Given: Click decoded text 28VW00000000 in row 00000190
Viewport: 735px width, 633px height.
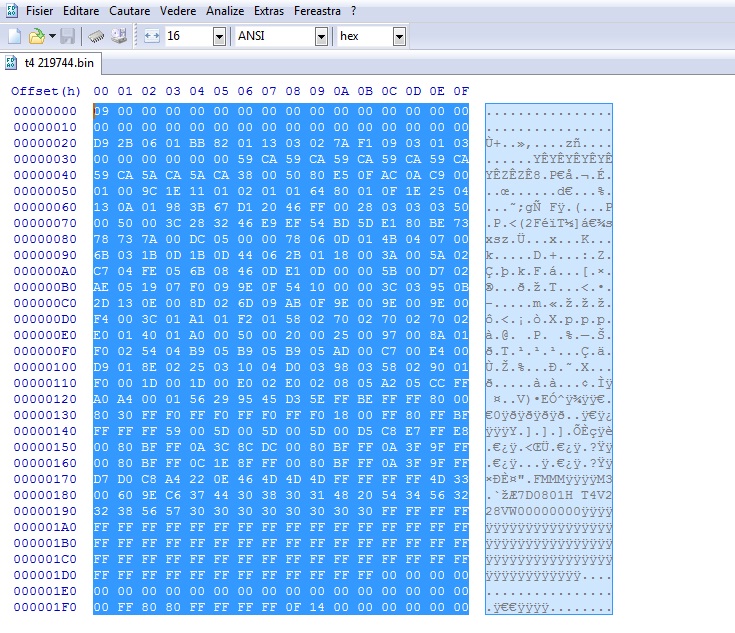Looking at the screenshot, I should click(533, 511).
